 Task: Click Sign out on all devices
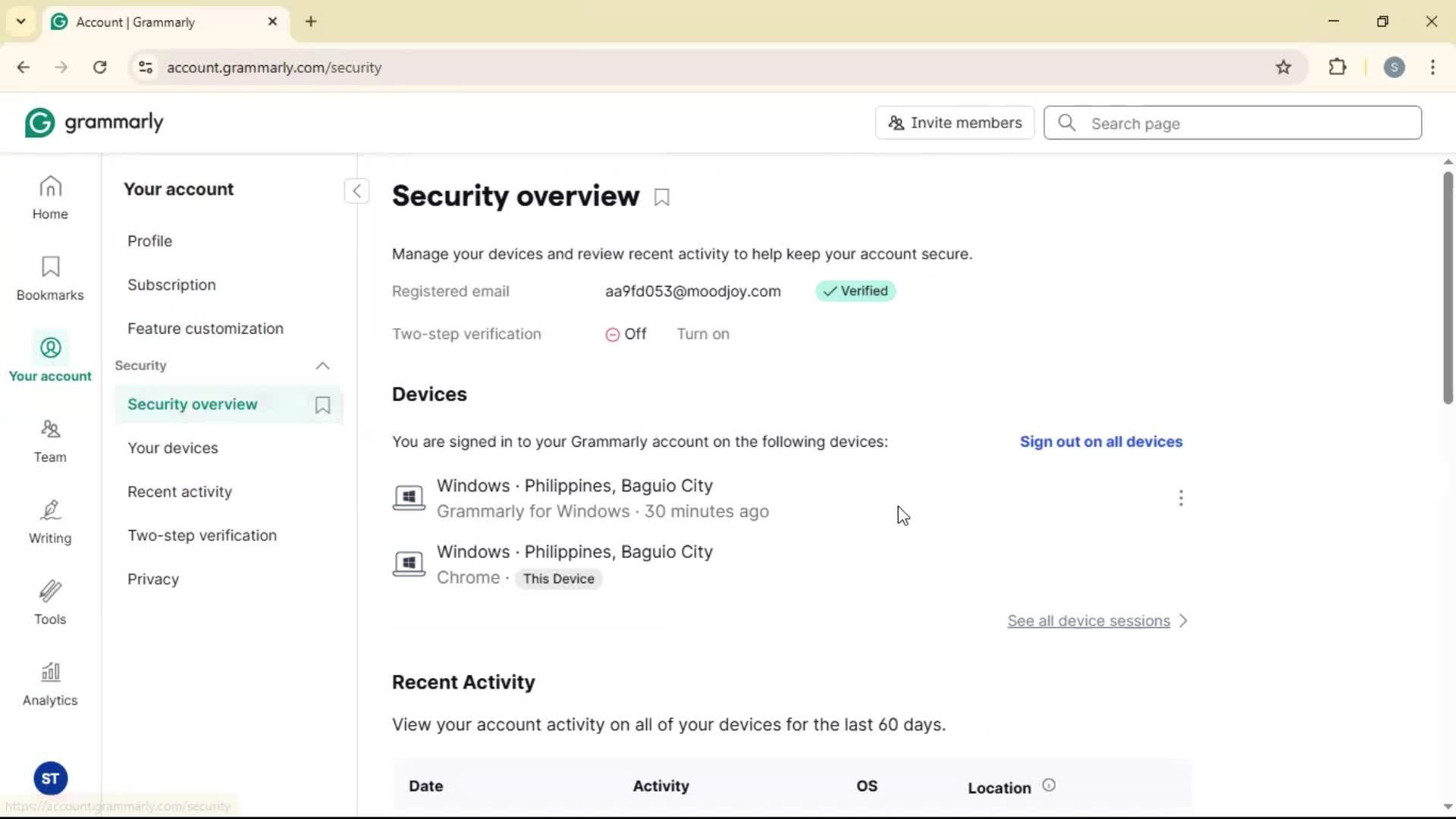click(1100, 441)
